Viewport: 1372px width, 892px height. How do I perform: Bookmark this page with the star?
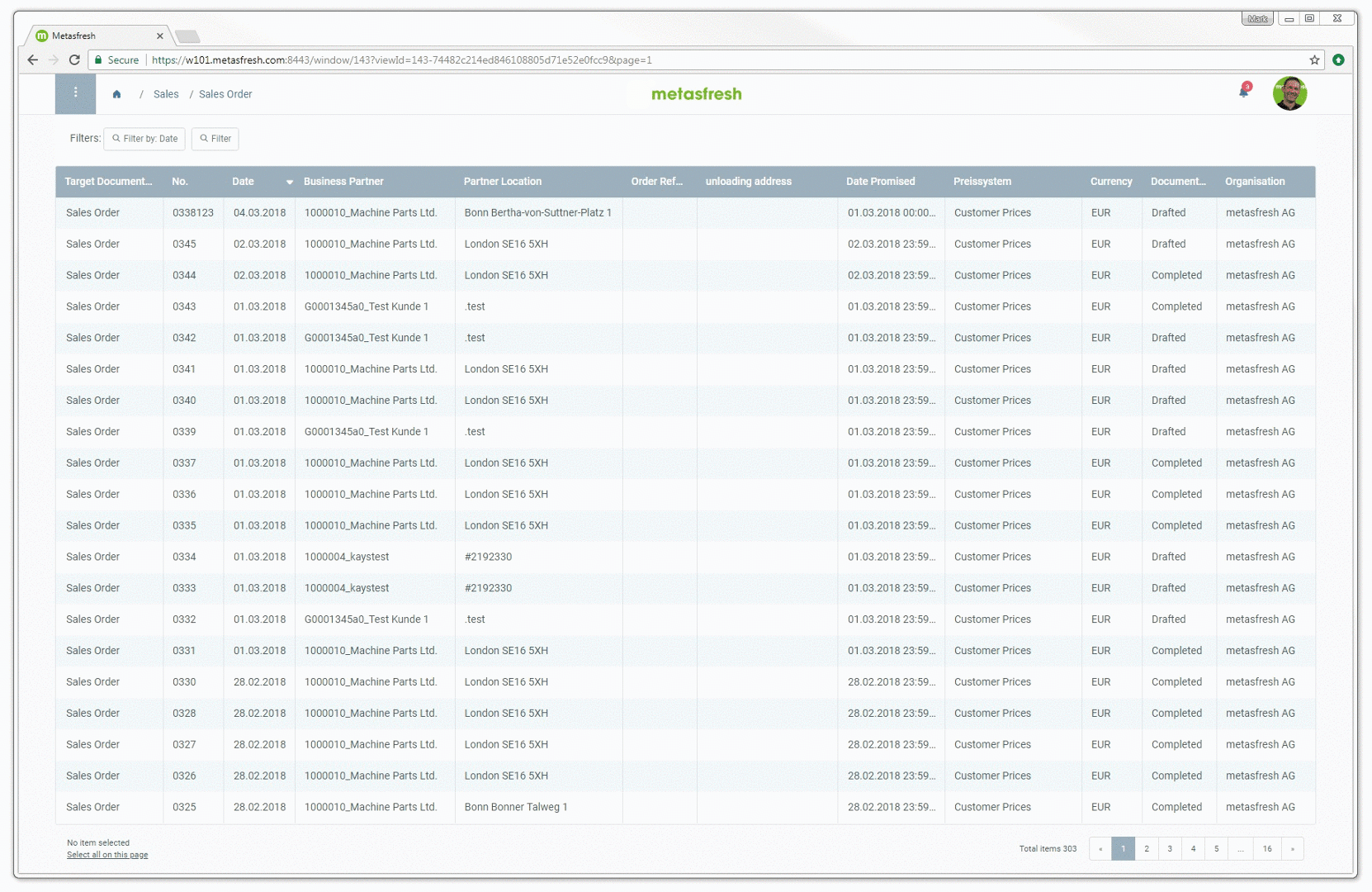pyautogui.click(x=1314, y=59)
